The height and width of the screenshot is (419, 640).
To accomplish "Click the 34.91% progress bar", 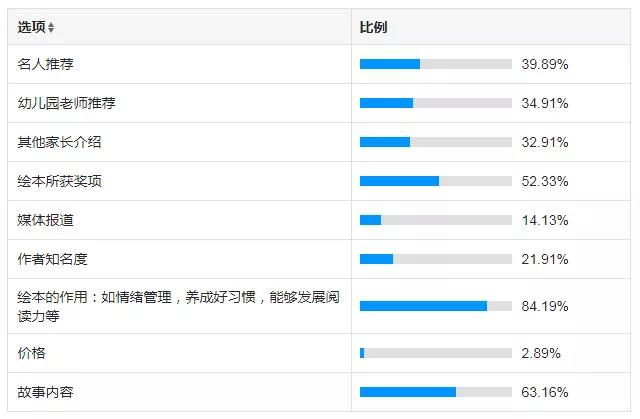I will tap(436, 103).
